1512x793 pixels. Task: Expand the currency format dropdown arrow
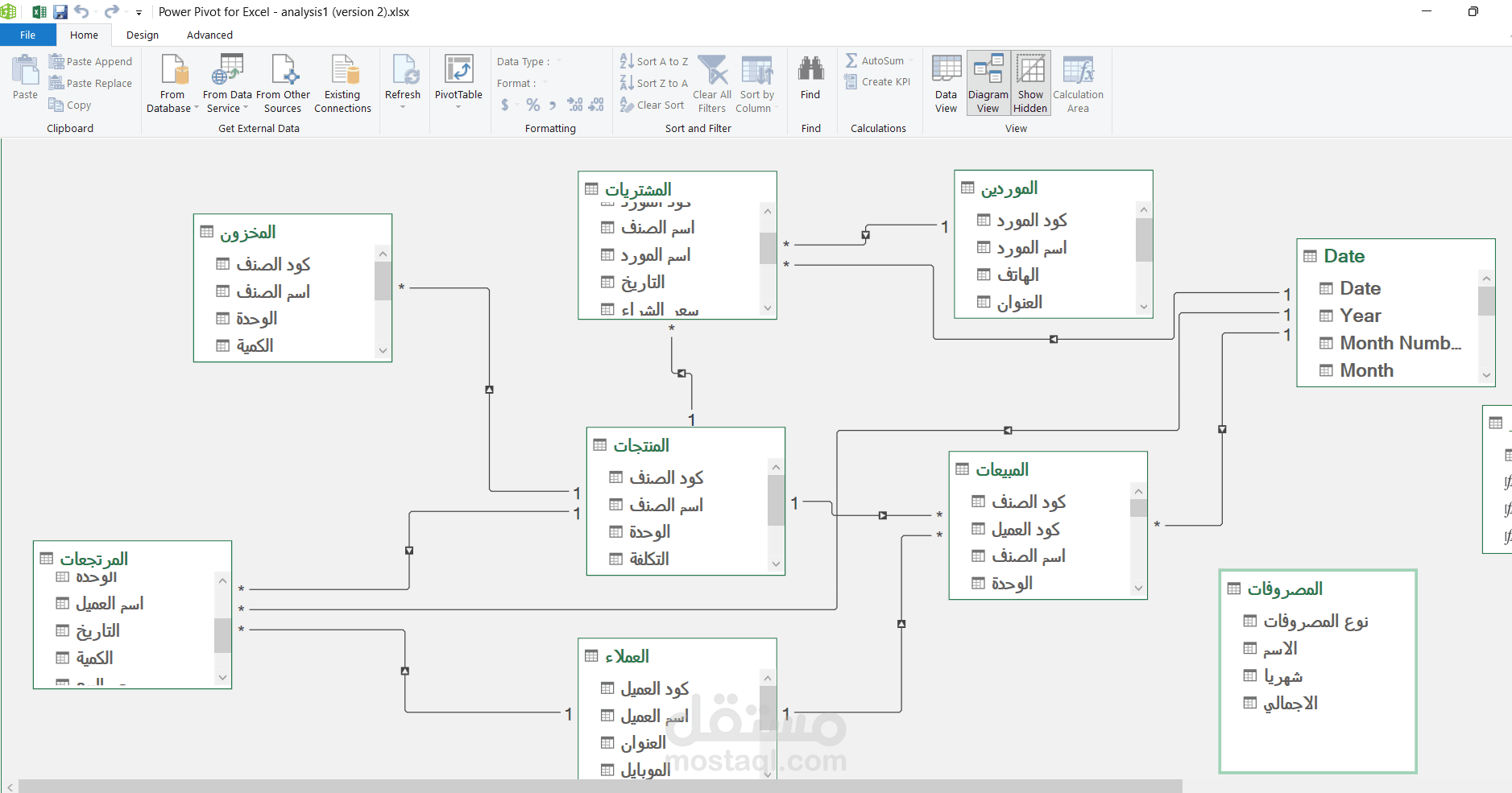tap(516, 105)
